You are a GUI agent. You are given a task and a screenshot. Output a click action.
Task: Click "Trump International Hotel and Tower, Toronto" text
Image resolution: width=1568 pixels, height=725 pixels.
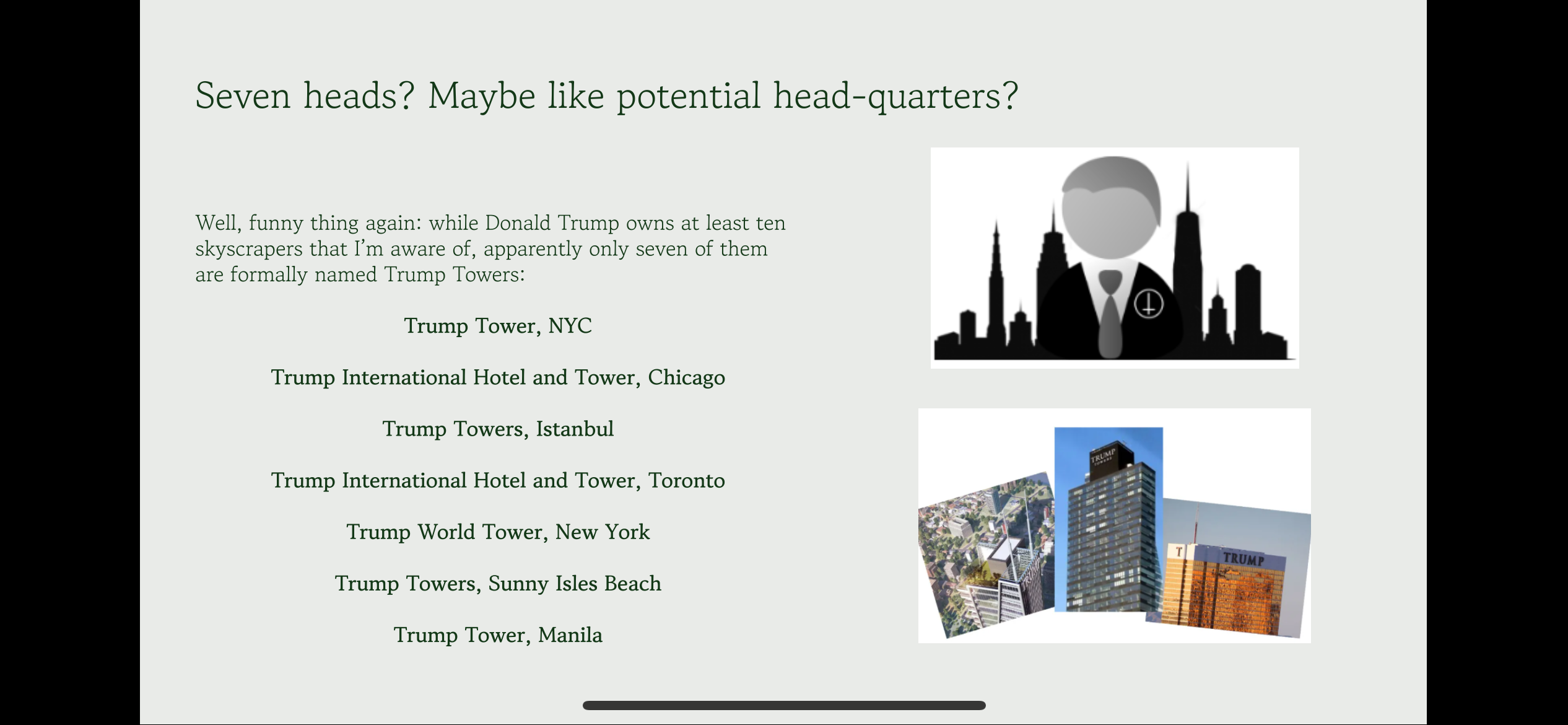click(x=498, y=480)
